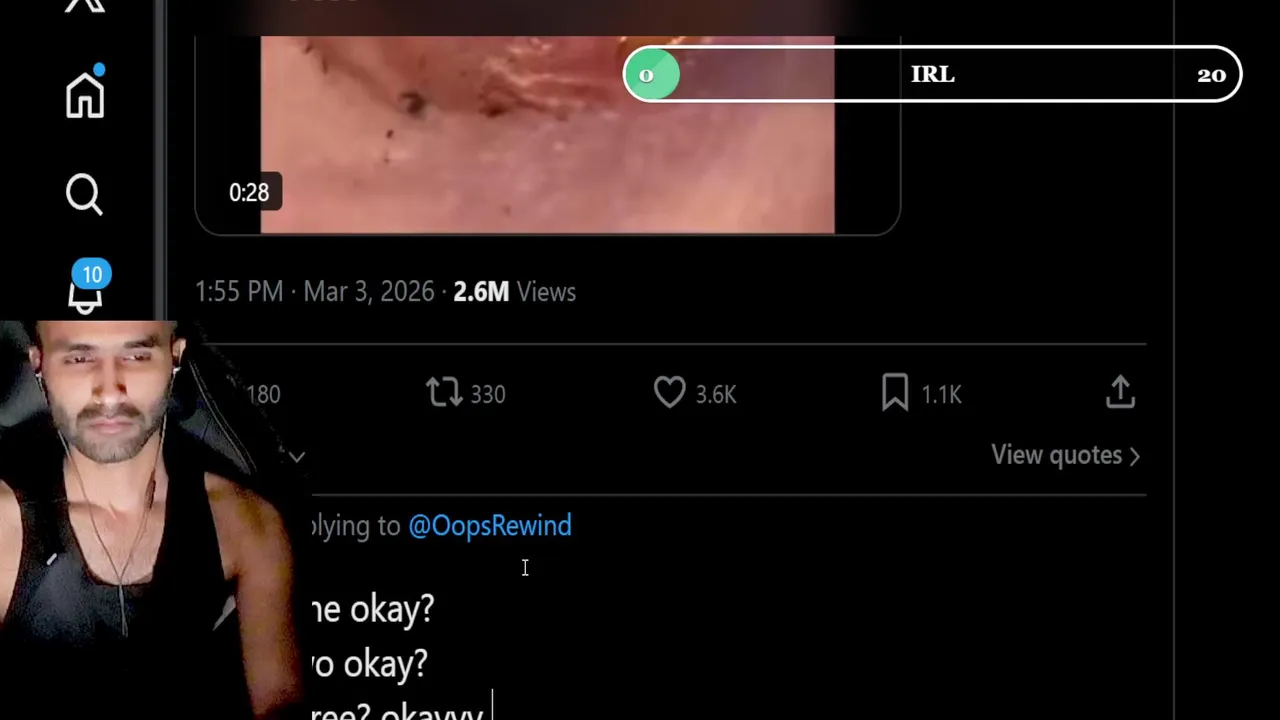Click the green 0 progress circle
This screenshot has height=720, width=1280.
[x=651, y=75]
